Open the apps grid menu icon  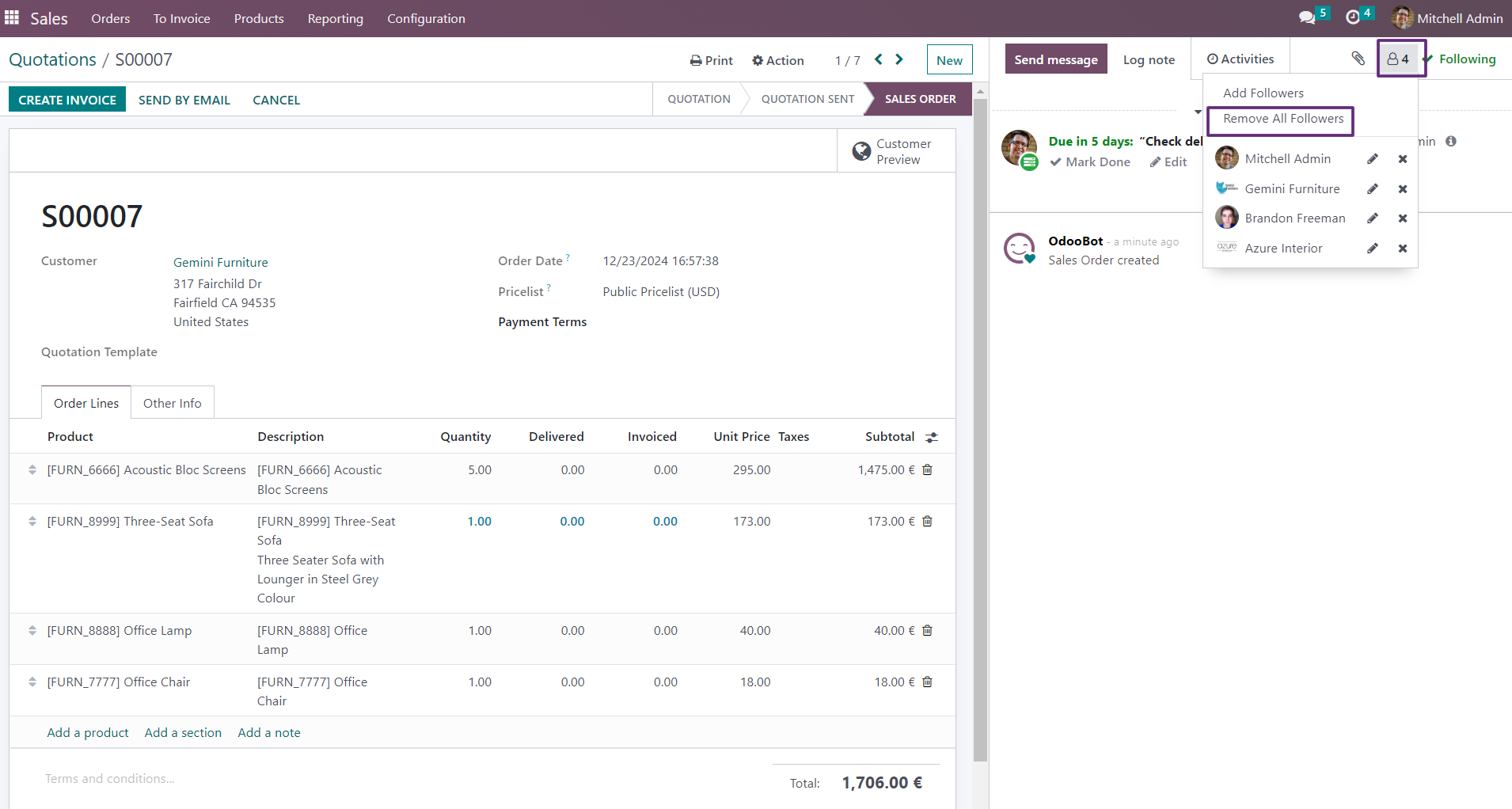(x=12, y=17)
